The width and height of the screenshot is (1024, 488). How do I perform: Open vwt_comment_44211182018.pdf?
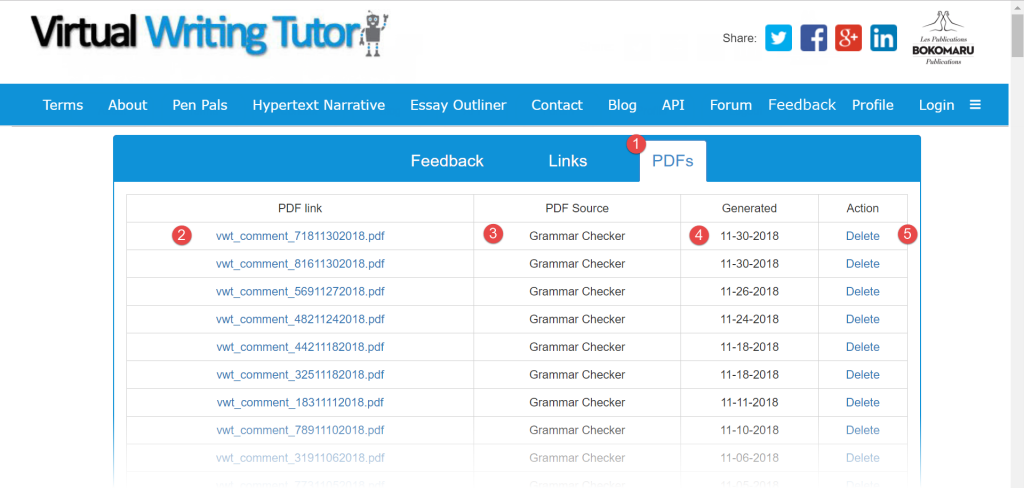point(300,347)
